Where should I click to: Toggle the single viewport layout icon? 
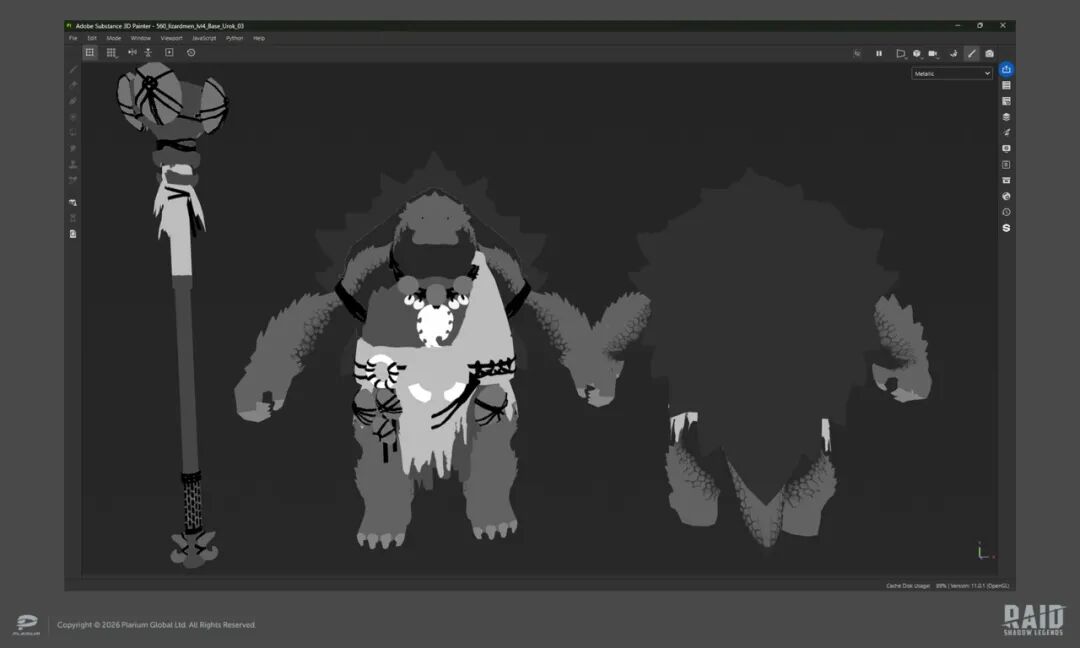pos(90,52)
